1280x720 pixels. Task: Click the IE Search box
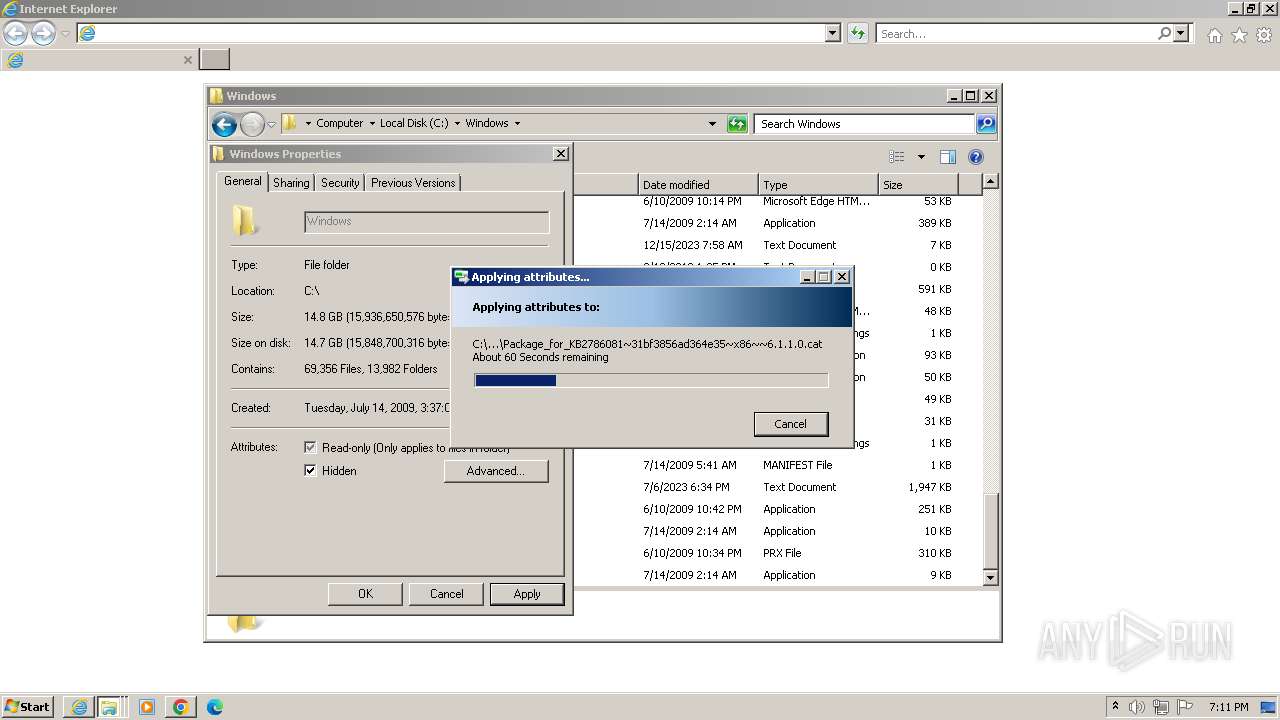1015,34
